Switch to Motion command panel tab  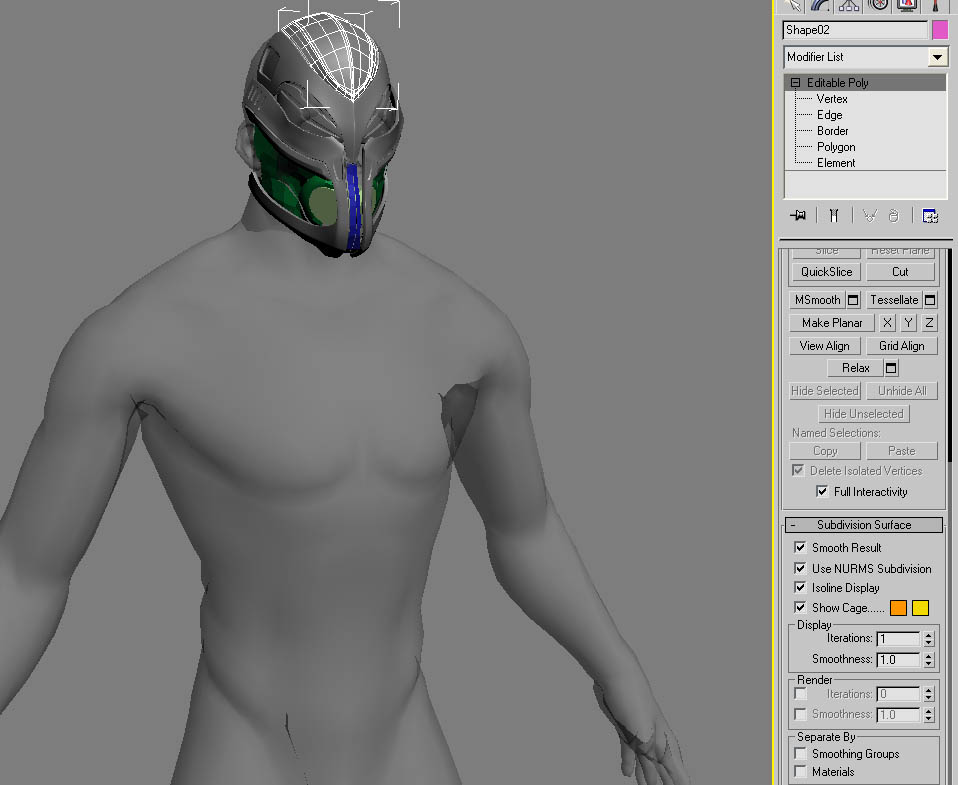(878, 5)
